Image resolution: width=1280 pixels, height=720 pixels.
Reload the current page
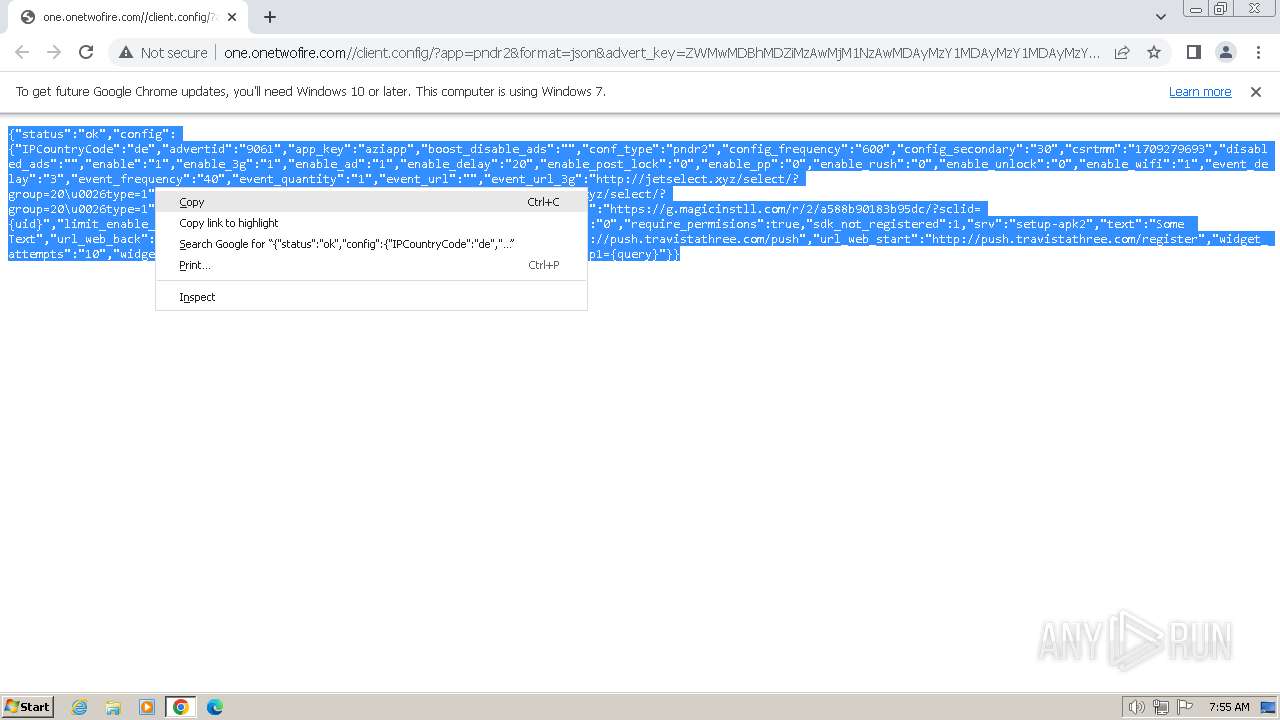tap(86, 52)
